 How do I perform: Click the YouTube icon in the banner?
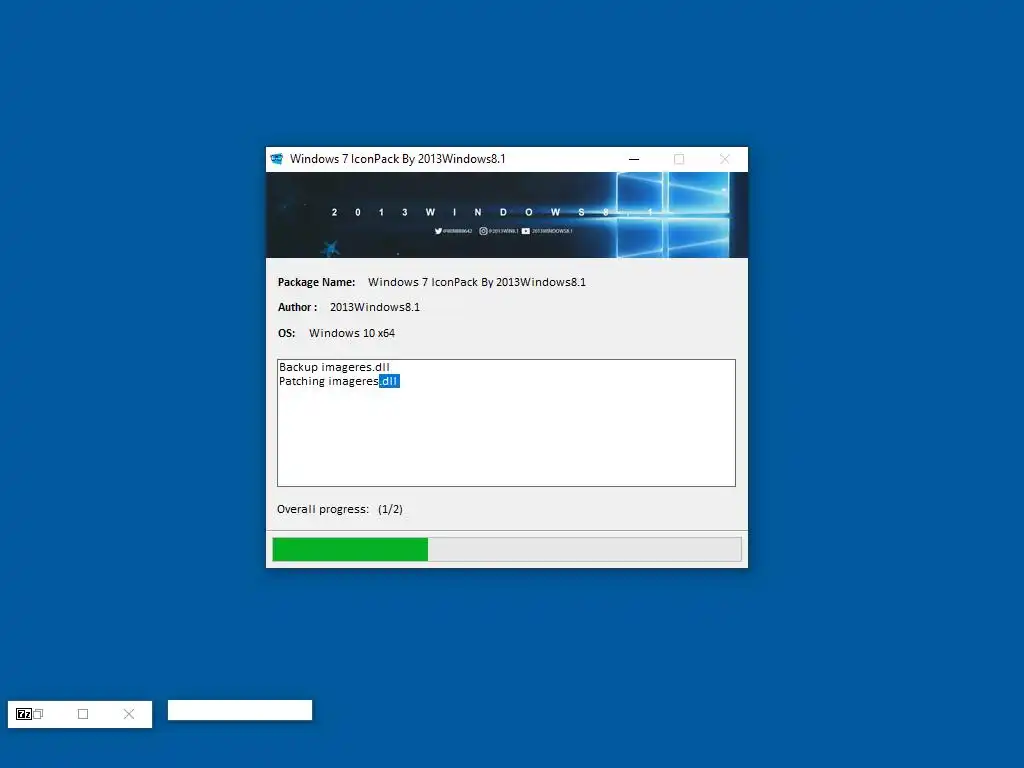[526, 231]
